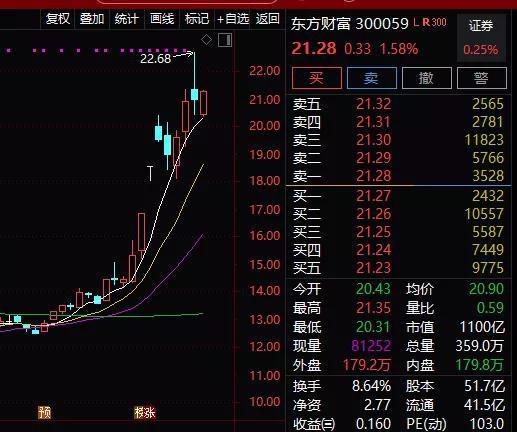Open the 复权 adjustment menu
This screenshot has height=432, width=517.
[58, 19]
